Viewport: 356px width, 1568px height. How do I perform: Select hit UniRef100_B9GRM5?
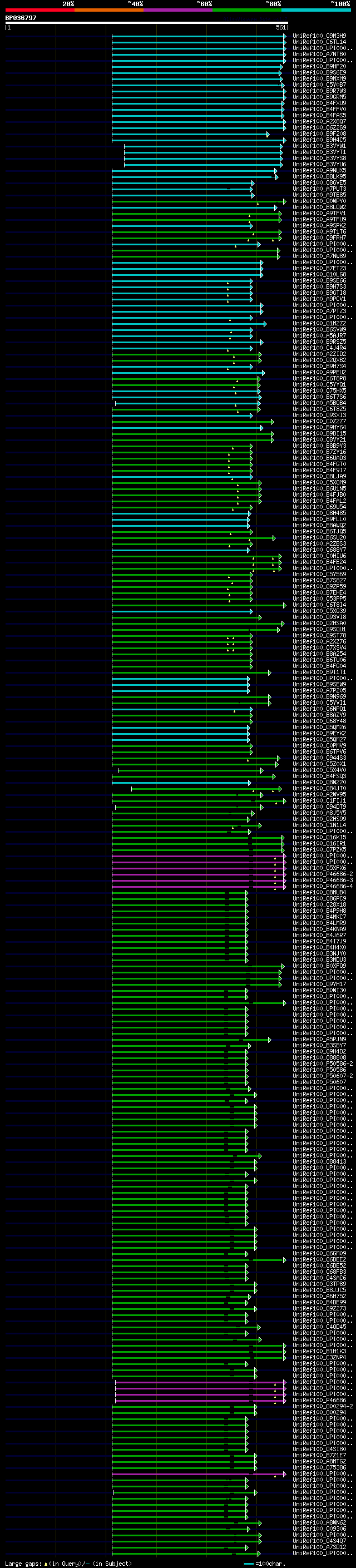(x=319, y=97)
